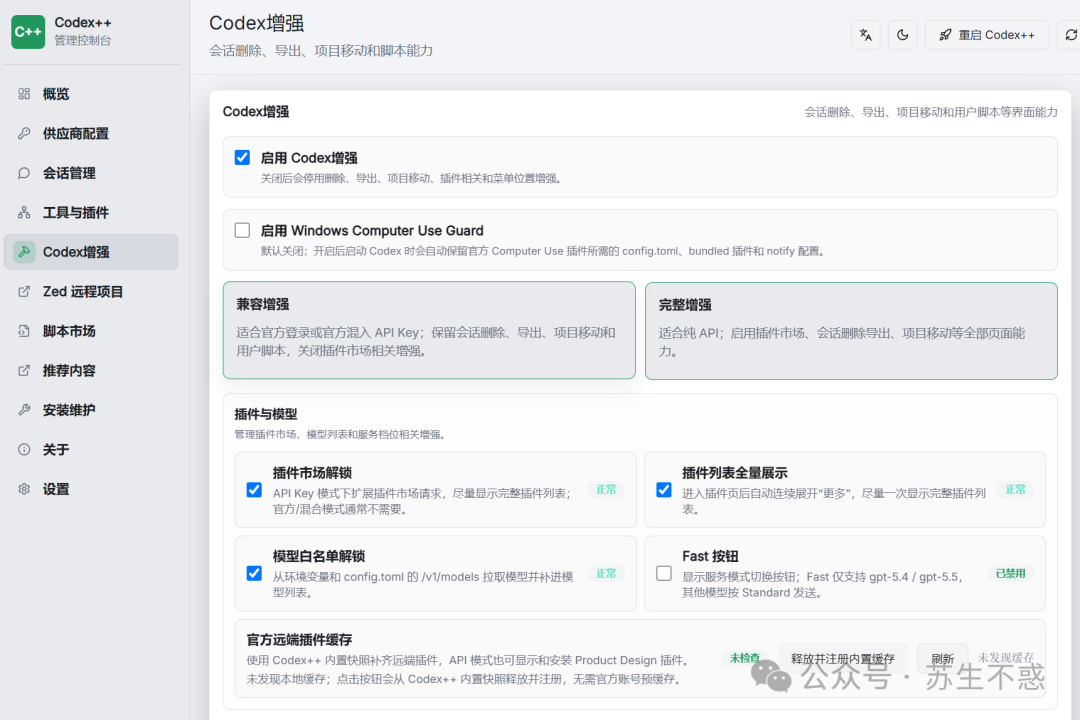Select Codex增强 in the sidebar
Viewport: 1080px width, 720px height.
(x=91, y=251)
